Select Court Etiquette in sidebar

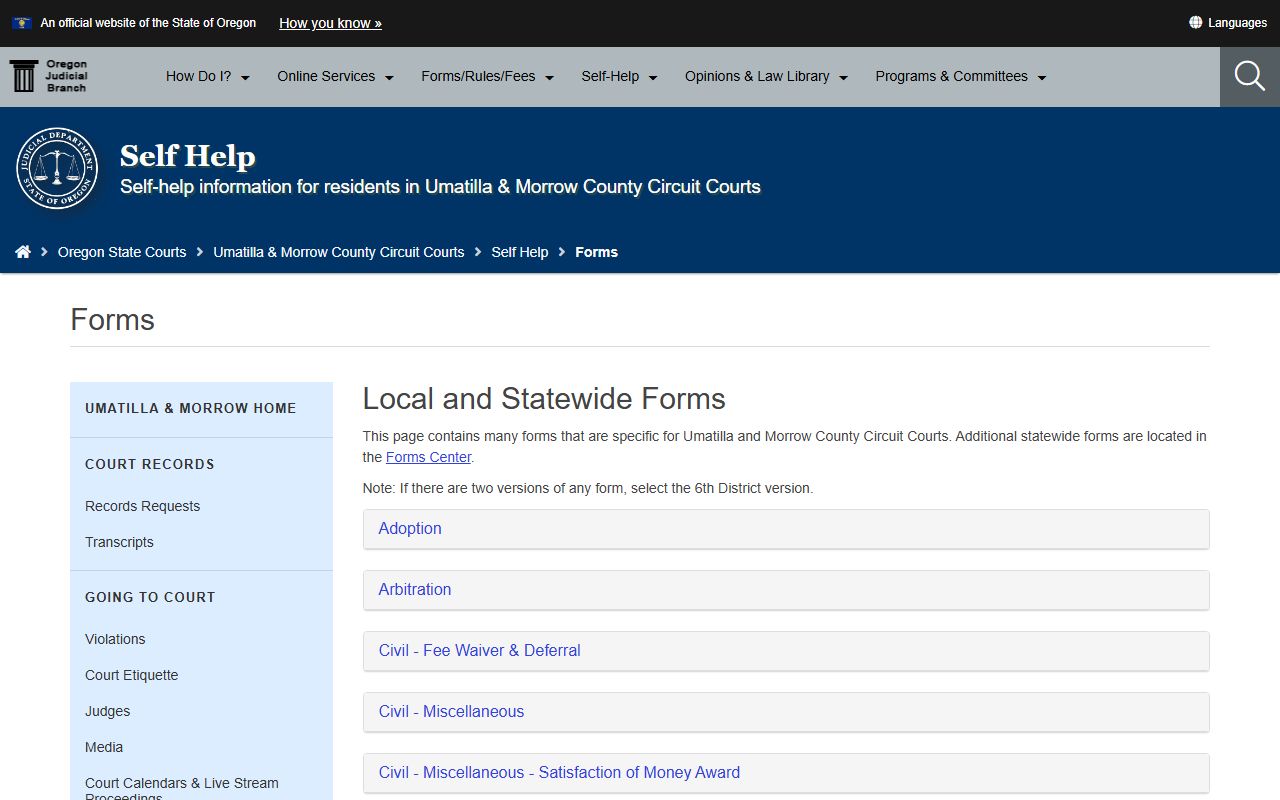click(131, 675)
